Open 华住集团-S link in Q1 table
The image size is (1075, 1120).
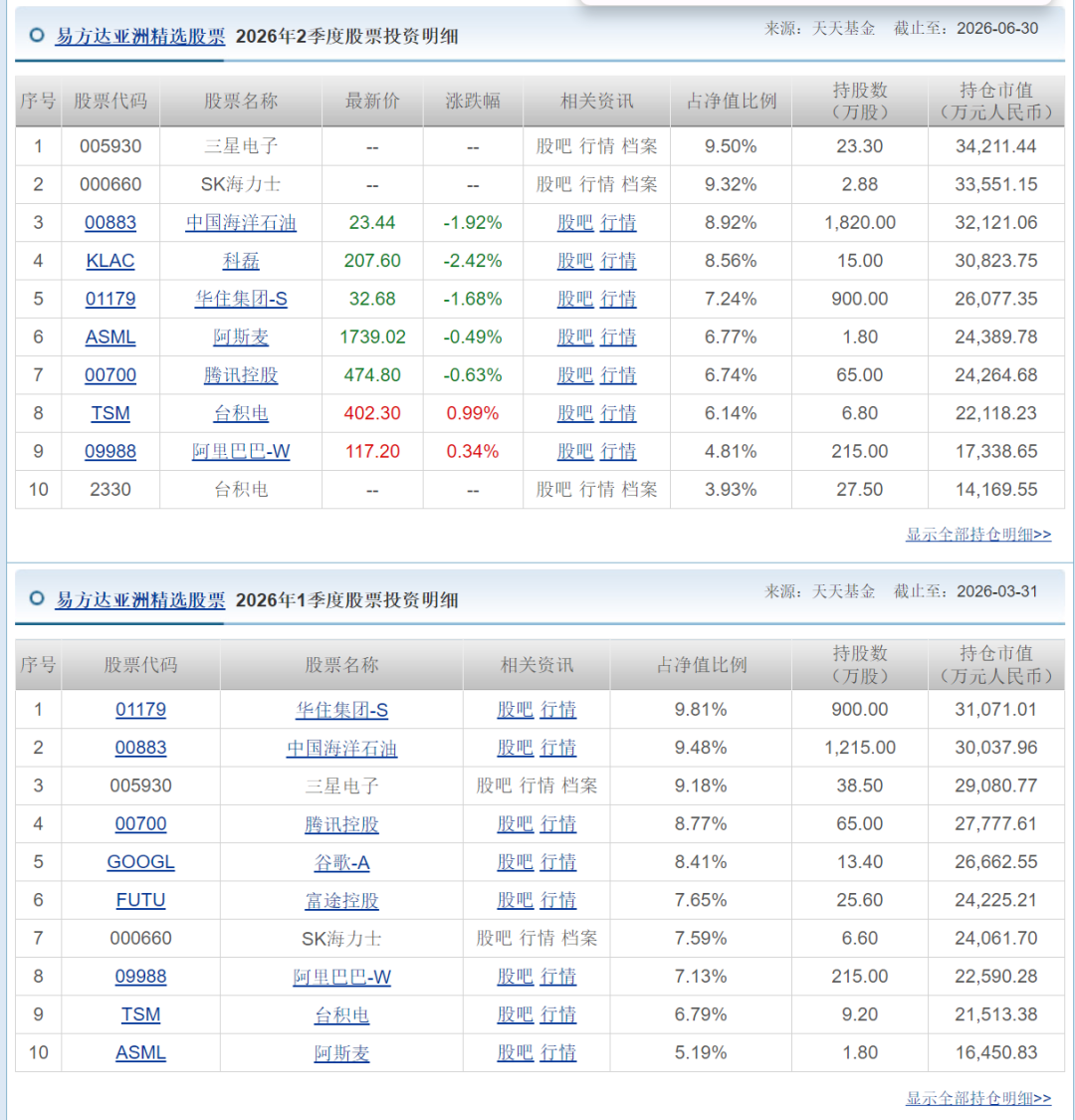pyautogui.click(x=341, y=709)
